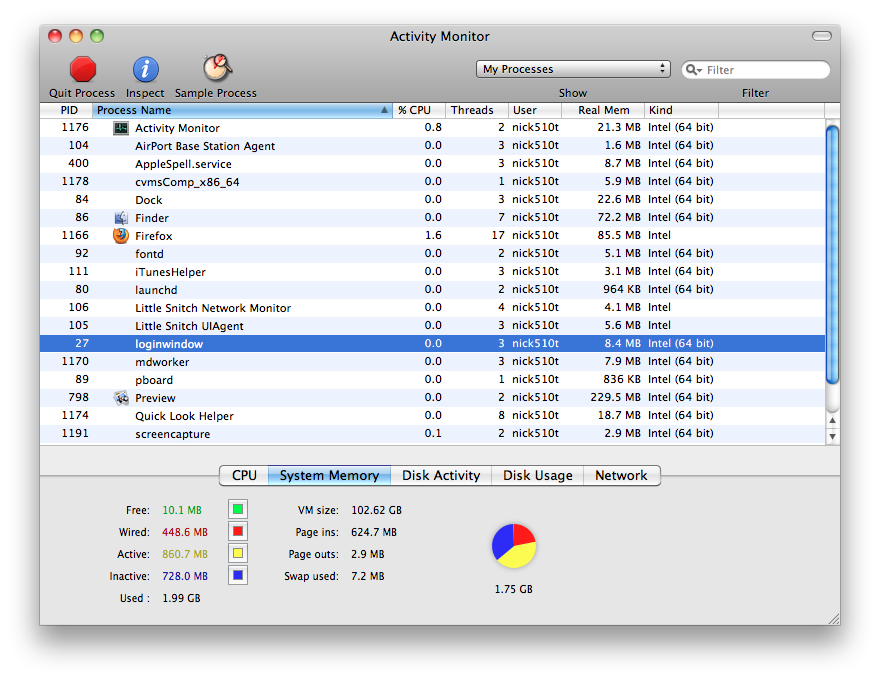Sort by the Threads column header
880x680 pixels.
[476, 110]
